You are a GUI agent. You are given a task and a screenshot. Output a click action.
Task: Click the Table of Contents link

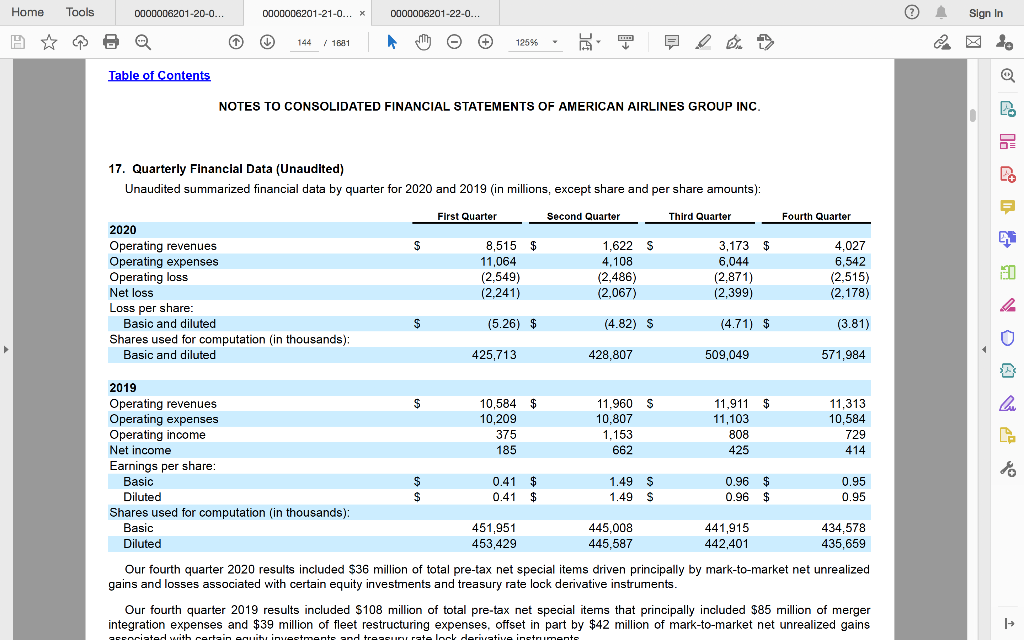pos(159,75)
